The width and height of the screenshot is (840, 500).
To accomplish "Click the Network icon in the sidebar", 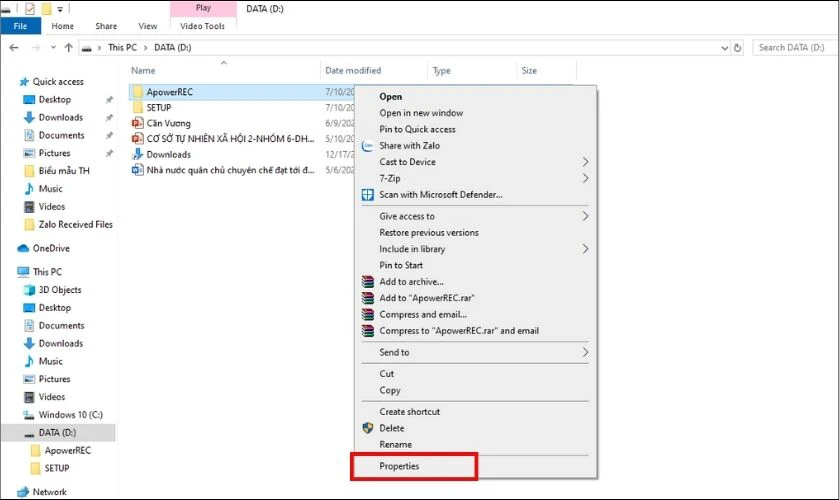I will point(23,491).
